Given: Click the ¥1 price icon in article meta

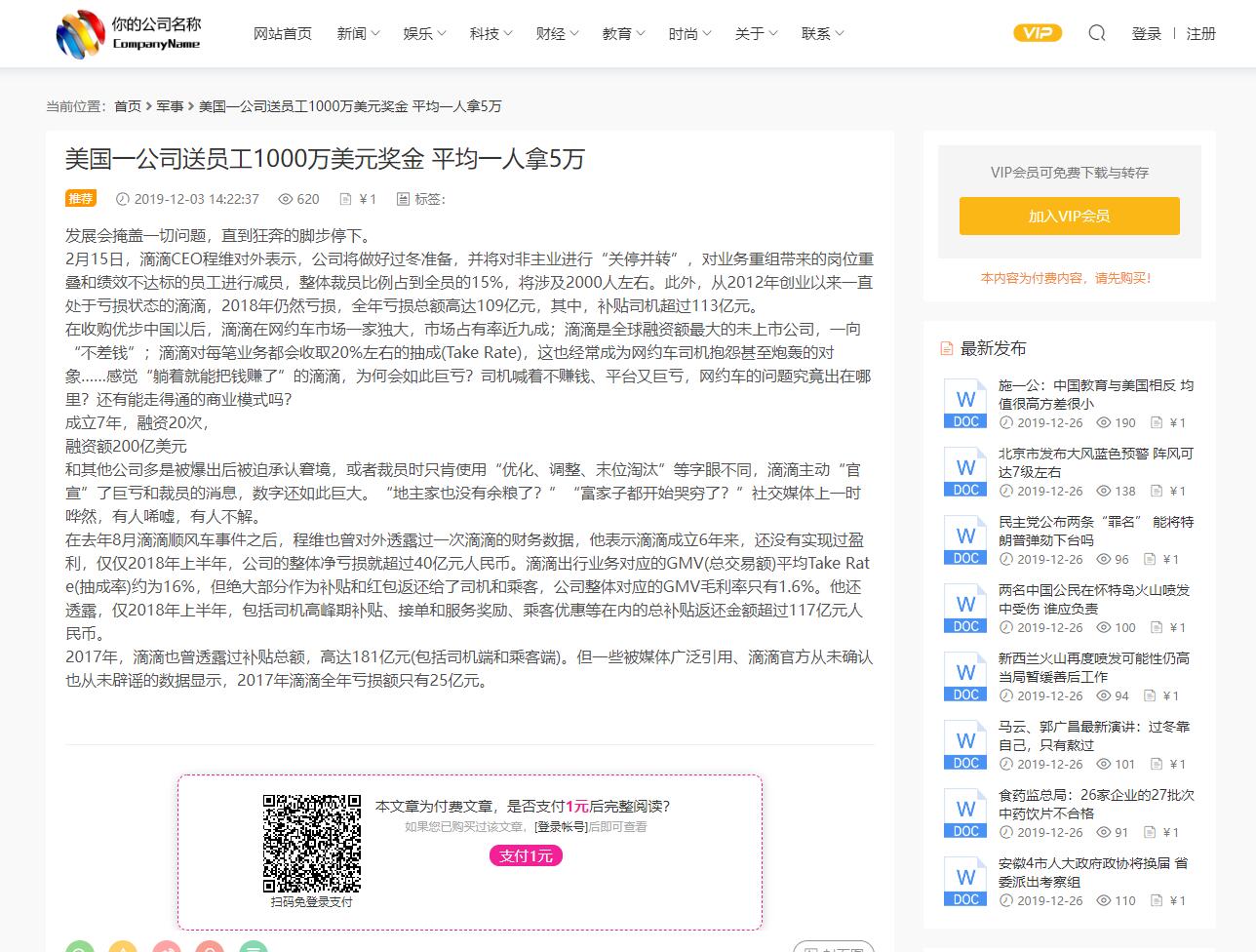Looking at the screenshot, I should point(346,199).
